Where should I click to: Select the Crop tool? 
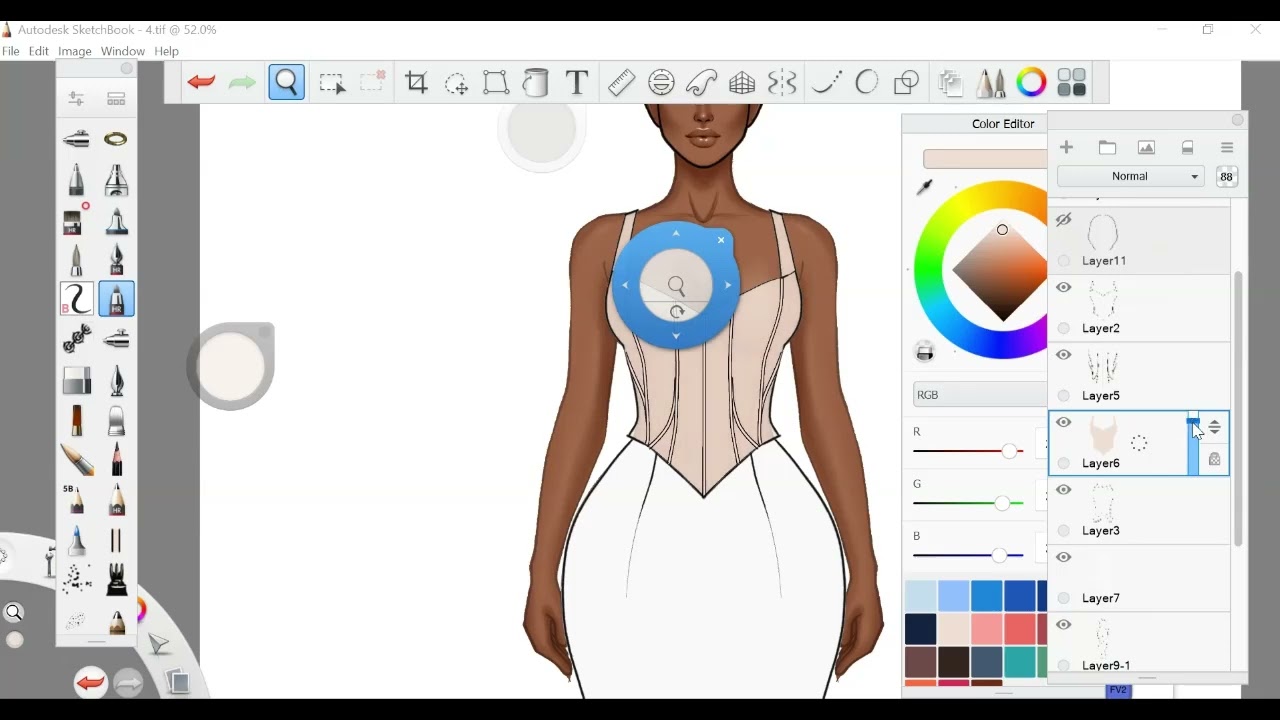pyautogui.click(x=417, y=83)
